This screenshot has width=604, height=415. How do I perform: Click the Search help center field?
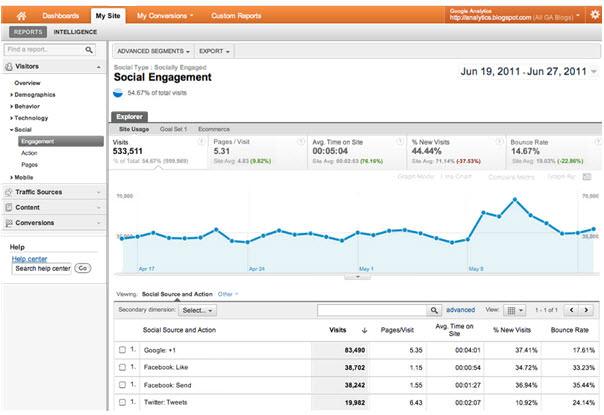pyautogui.click(x=42, y=268)
